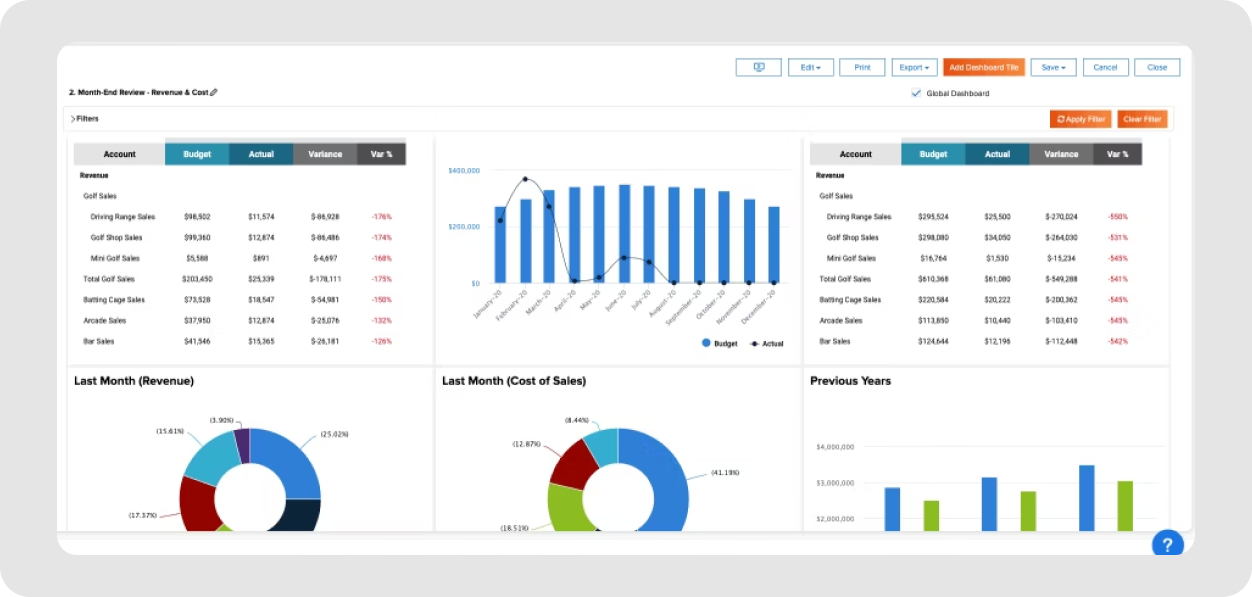Click the refresh icon inside Apply Filter

pos(1060,119)
